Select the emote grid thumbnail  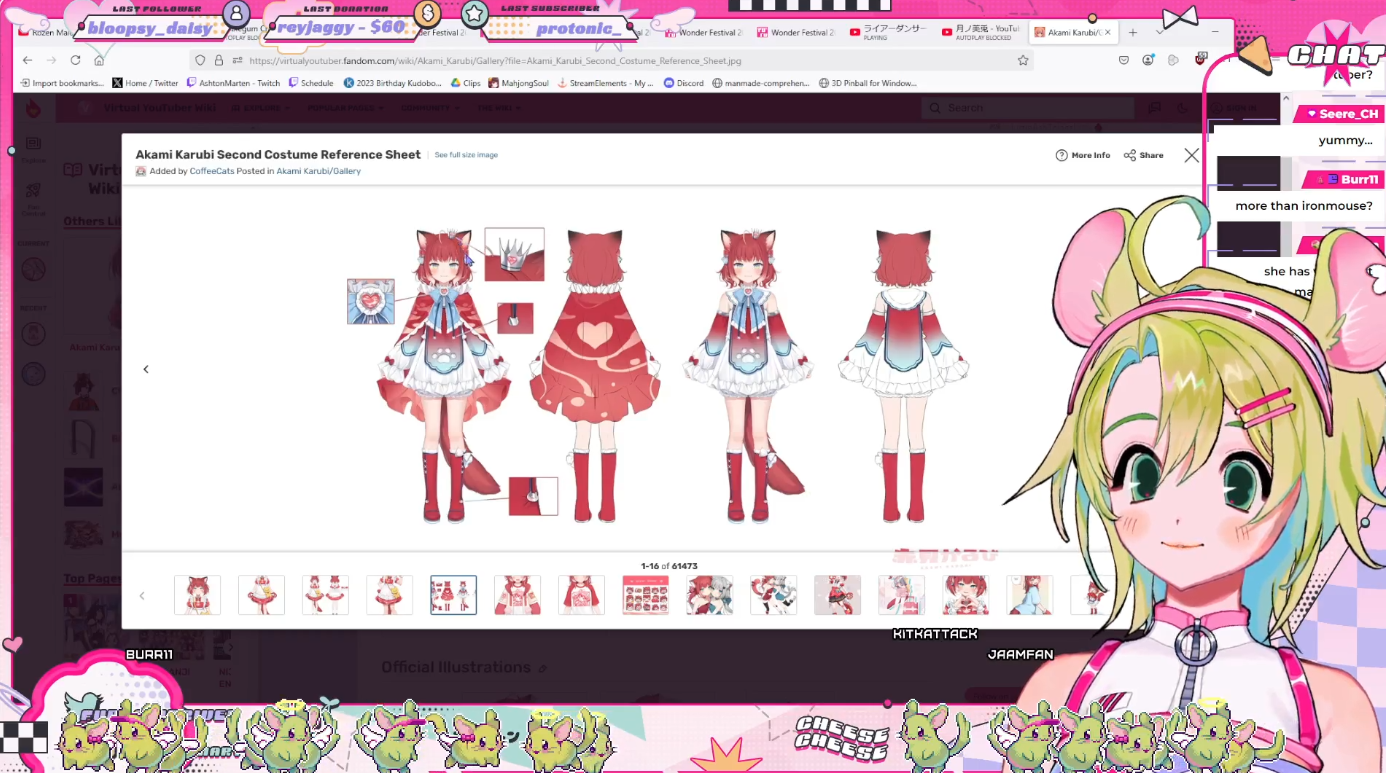(645, 595)
